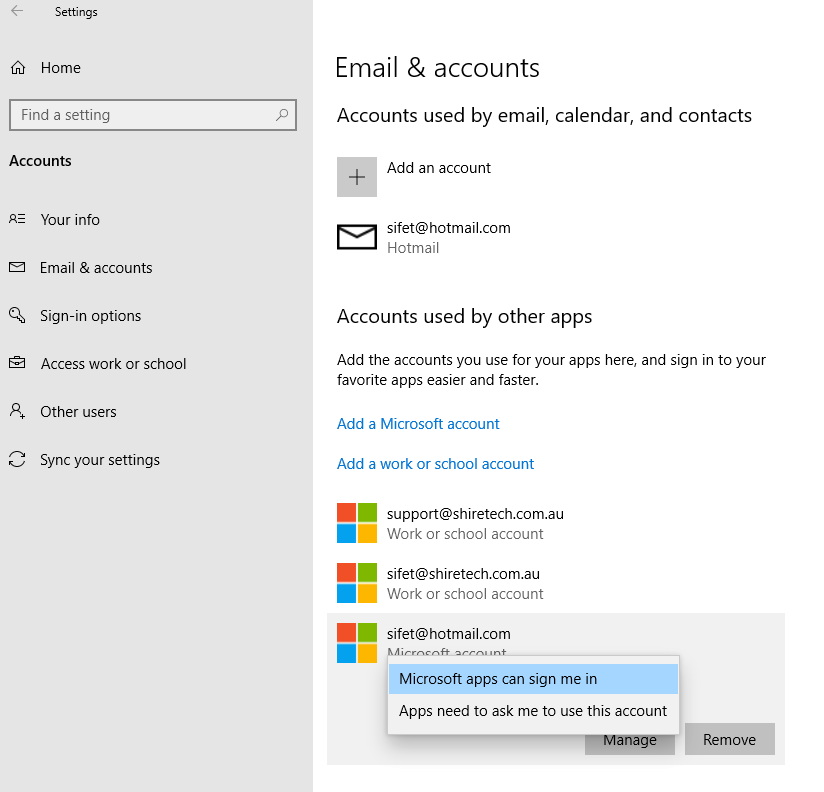Click the plus icon to add an account
Viewport: 824px width, 792px height.
click(x=357, y=177)
